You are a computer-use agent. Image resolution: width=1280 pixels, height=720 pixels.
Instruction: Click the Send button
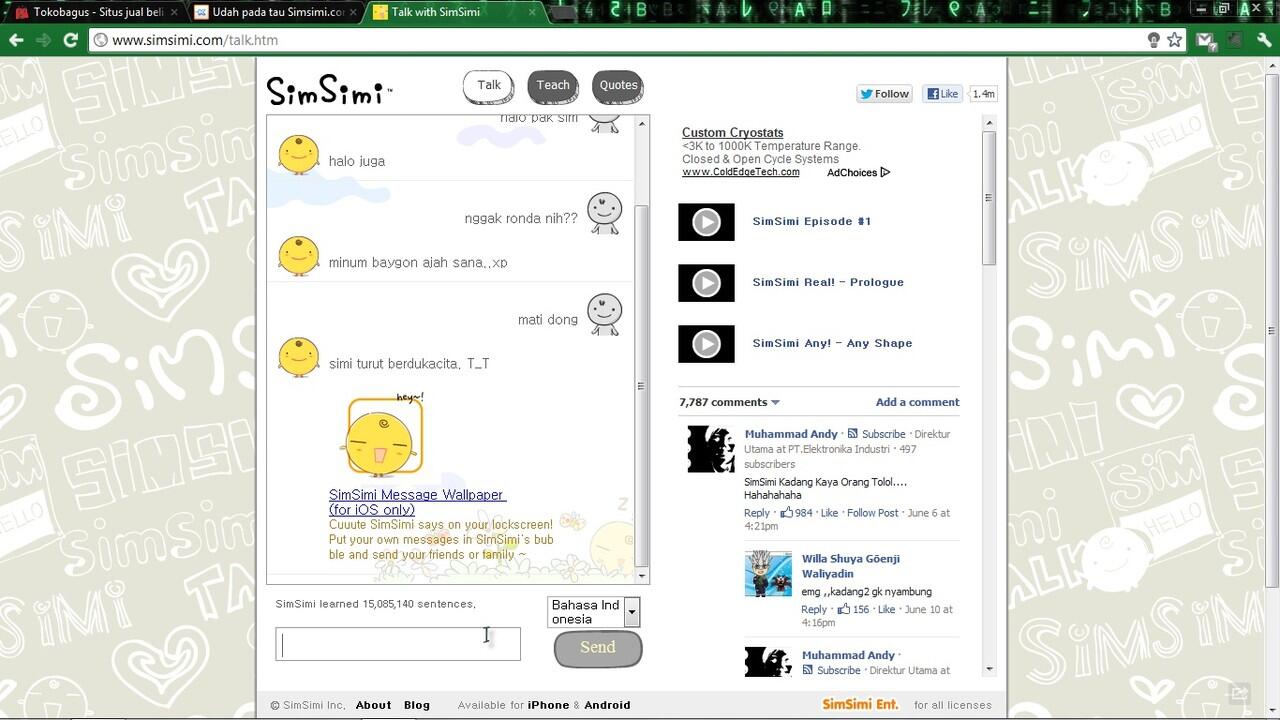click(598, 648)
